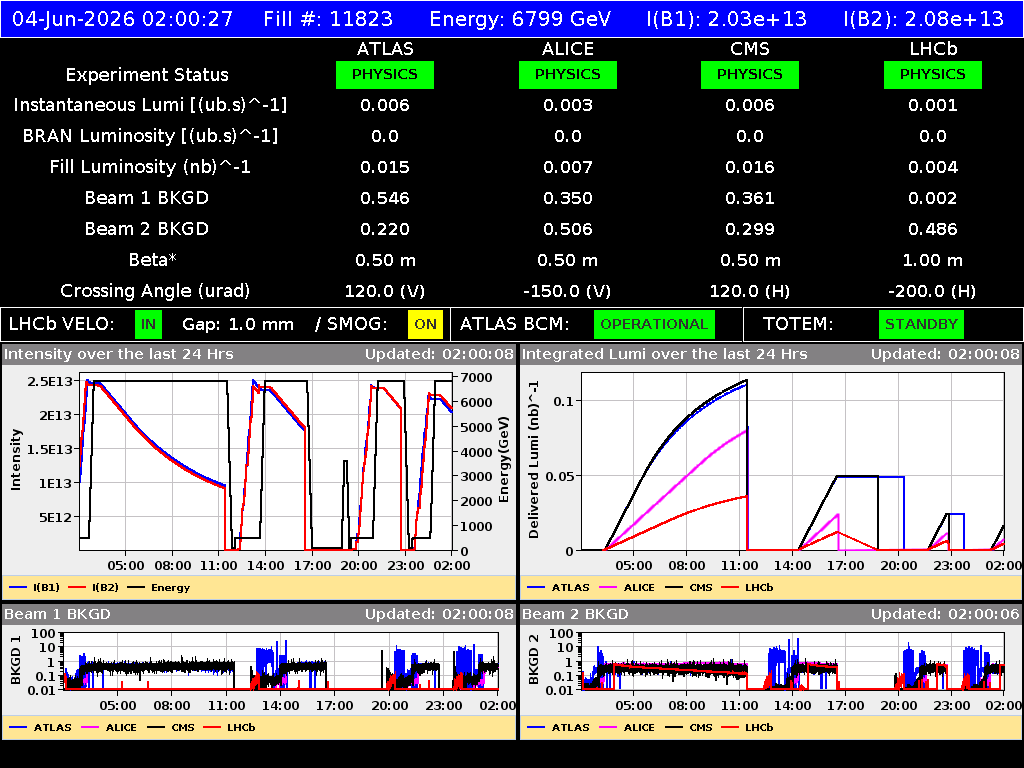Image resolution: width=1024 pixels, height=768 pixels.
Task: Click the LHCb VELO green IN indicator
Action: pos(148,325)
